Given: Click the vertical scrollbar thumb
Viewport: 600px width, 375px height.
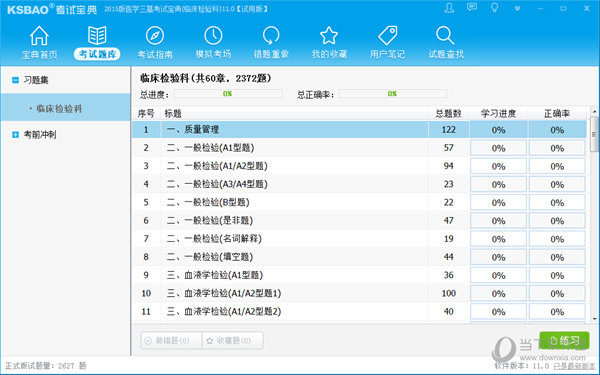Looking at the screenshot, I should (x=594, y=134).
